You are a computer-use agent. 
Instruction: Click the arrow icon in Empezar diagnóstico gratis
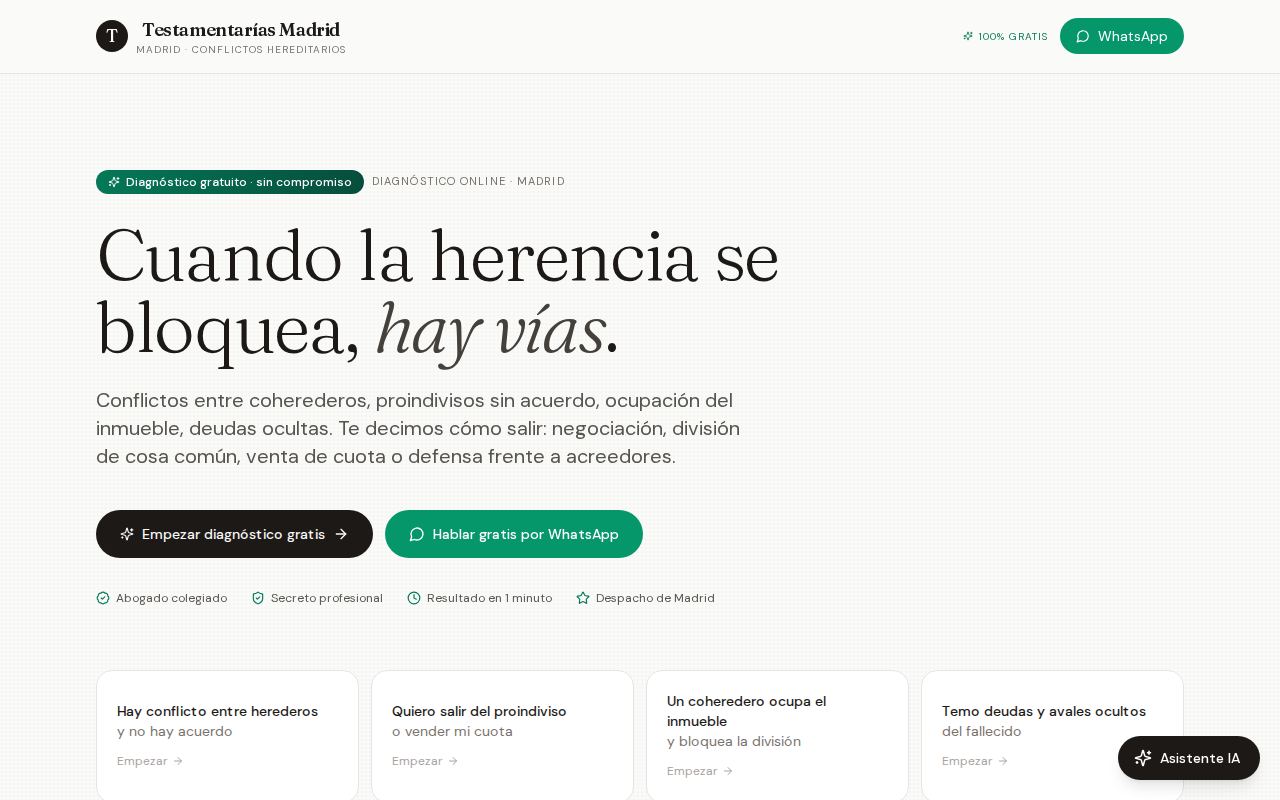coord(341,534)
